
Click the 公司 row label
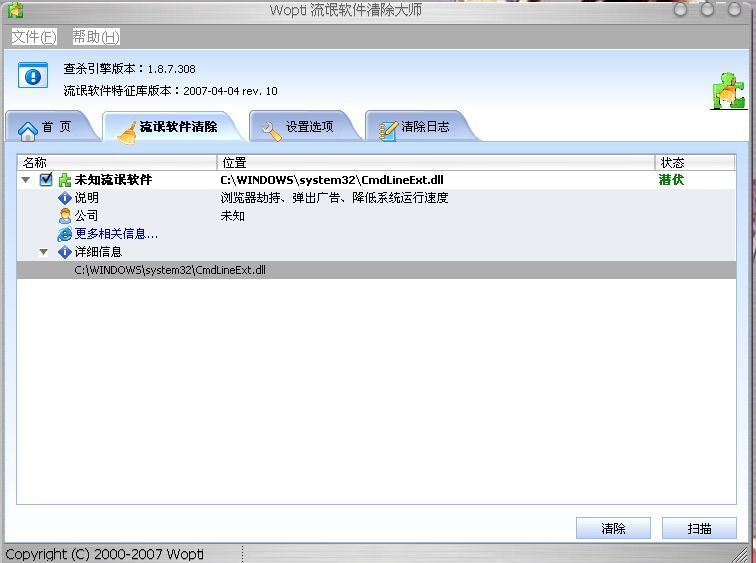[x=86, y=215]
